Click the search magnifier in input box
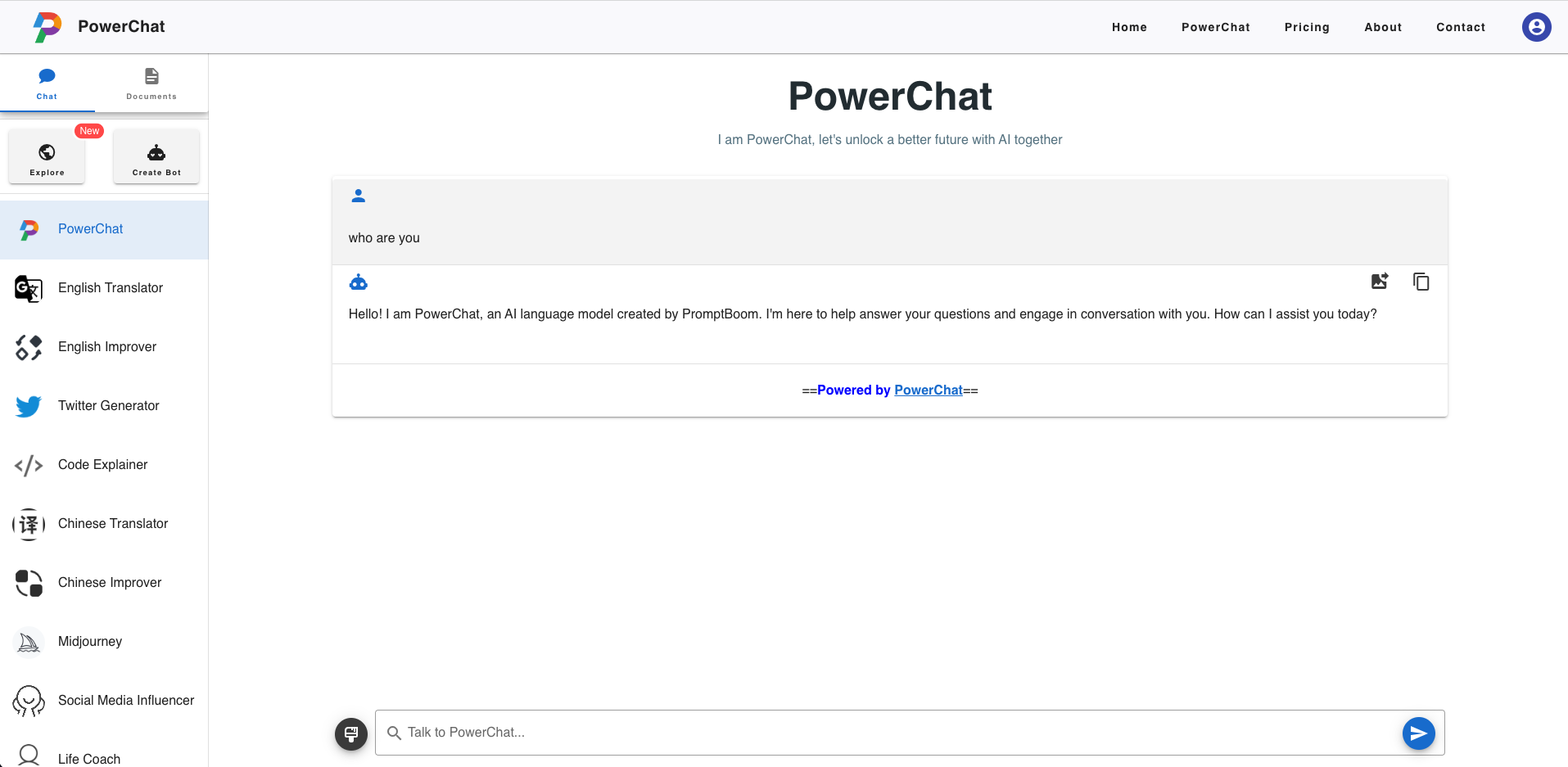Screen dimensions: 1568x767 pos(394,733)
